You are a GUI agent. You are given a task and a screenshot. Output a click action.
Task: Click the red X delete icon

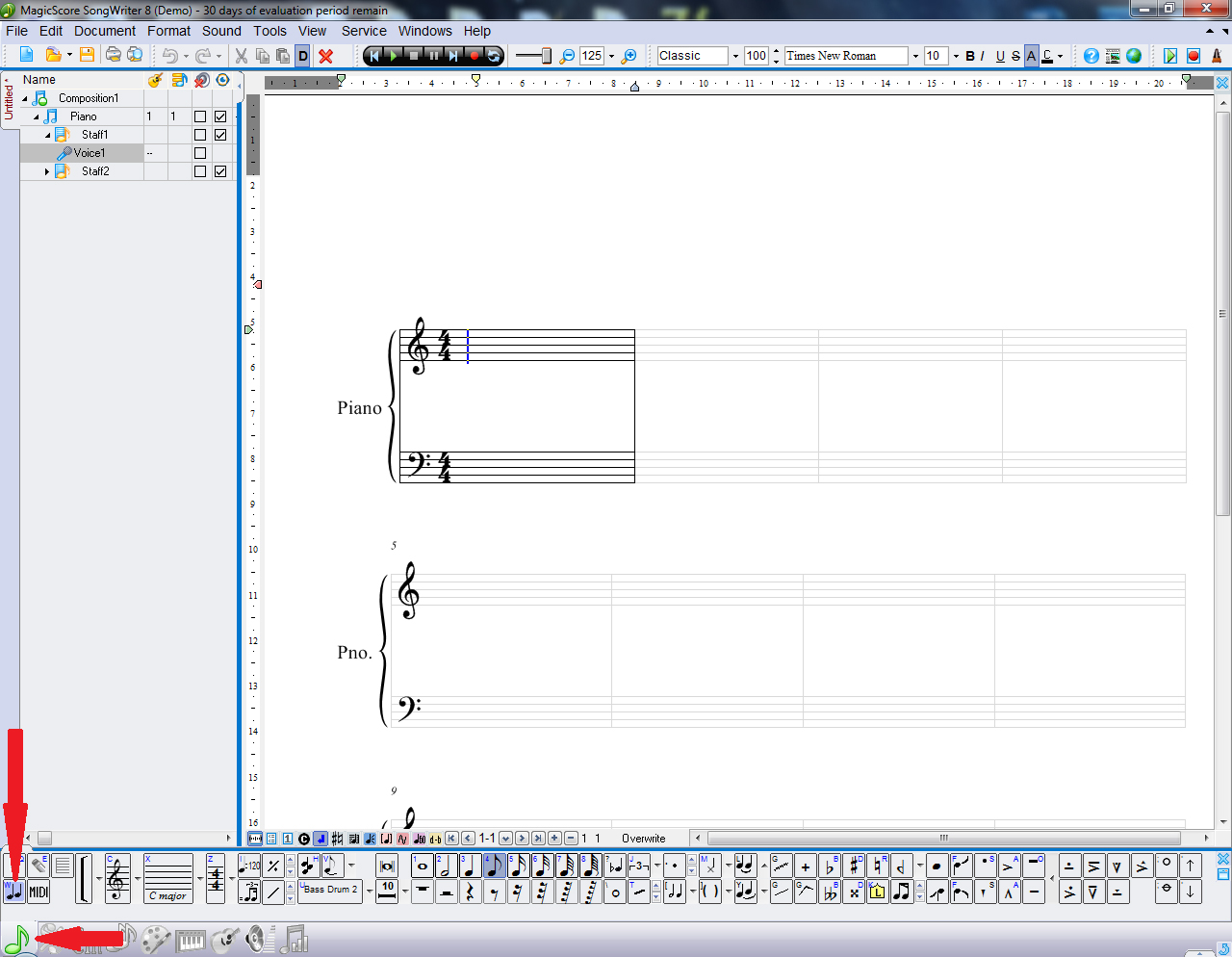click(325, 56)
